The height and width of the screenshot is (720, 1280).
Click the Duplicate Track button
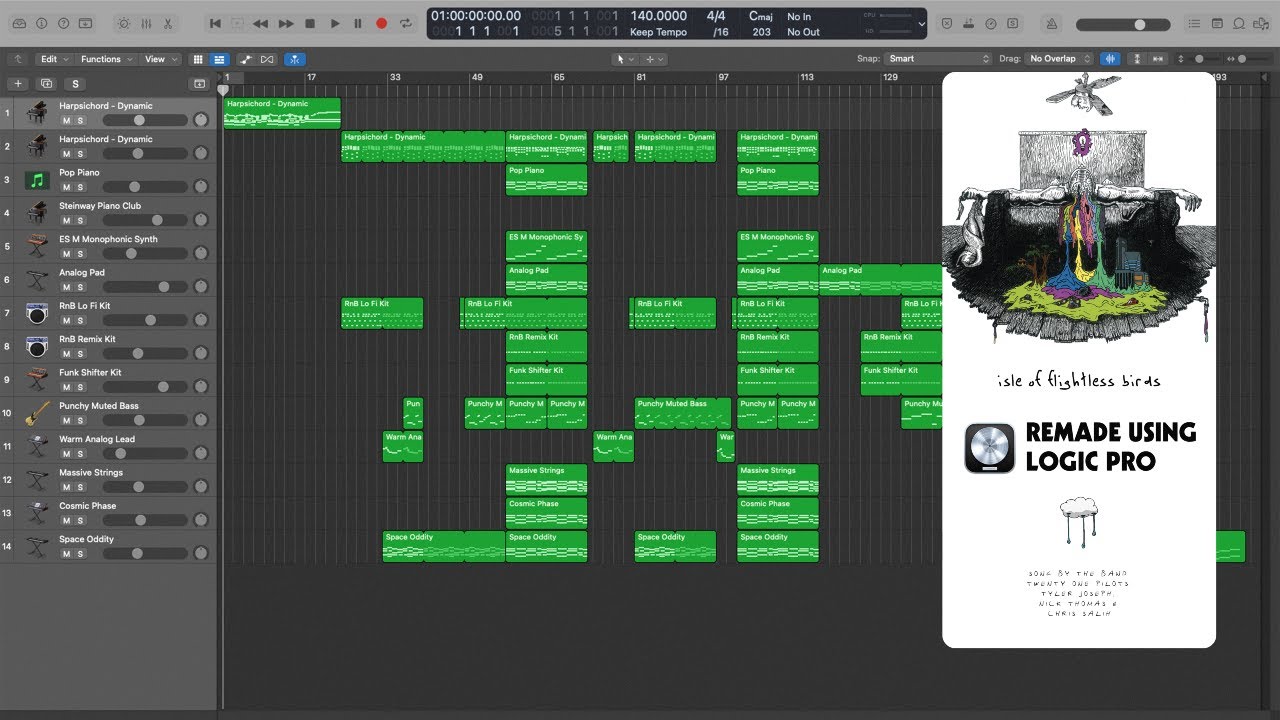pos(46,84)
